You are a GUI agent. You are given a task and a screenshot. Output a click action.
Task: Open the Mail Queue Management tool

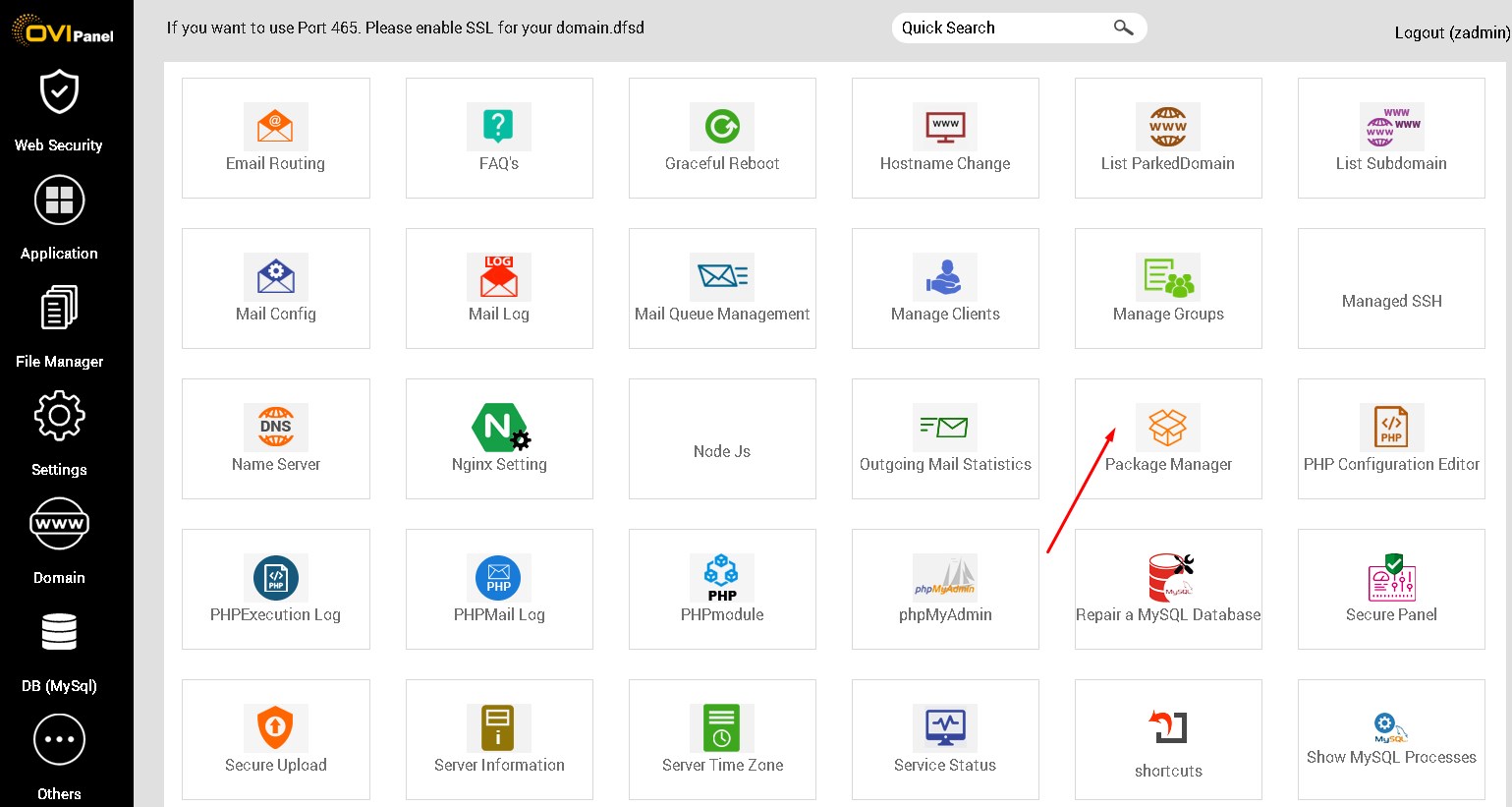point(722,288)
